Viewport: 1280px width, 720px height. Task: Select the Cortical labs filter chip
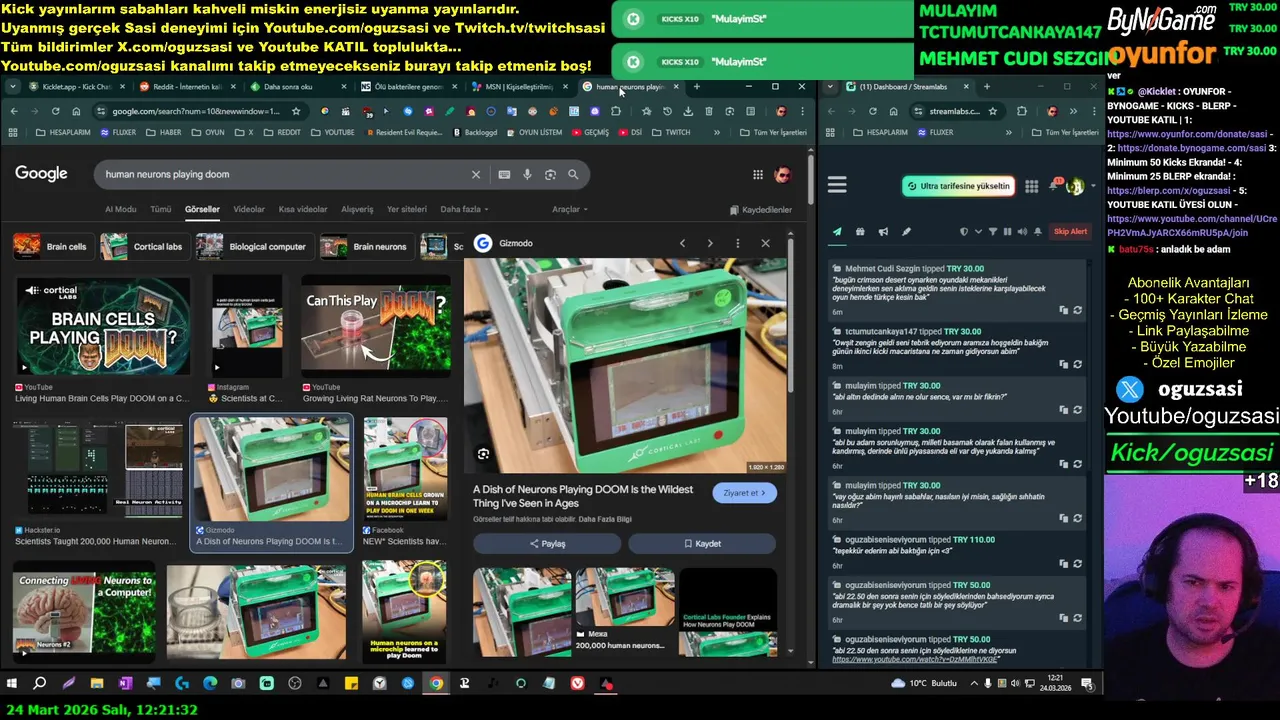pos(144,246)
